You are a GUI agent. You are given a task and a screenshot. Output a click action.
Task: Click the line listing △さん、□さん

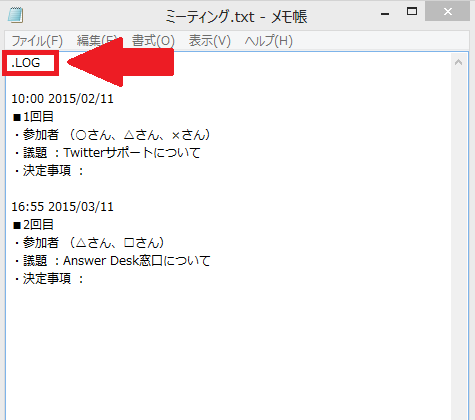point(89,243)
